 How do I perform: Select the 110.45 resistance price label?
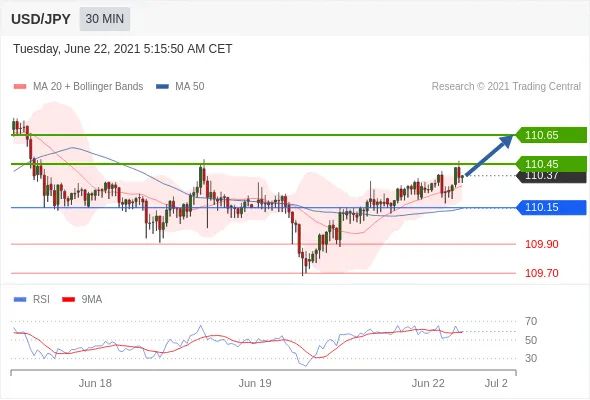(551, 164)
